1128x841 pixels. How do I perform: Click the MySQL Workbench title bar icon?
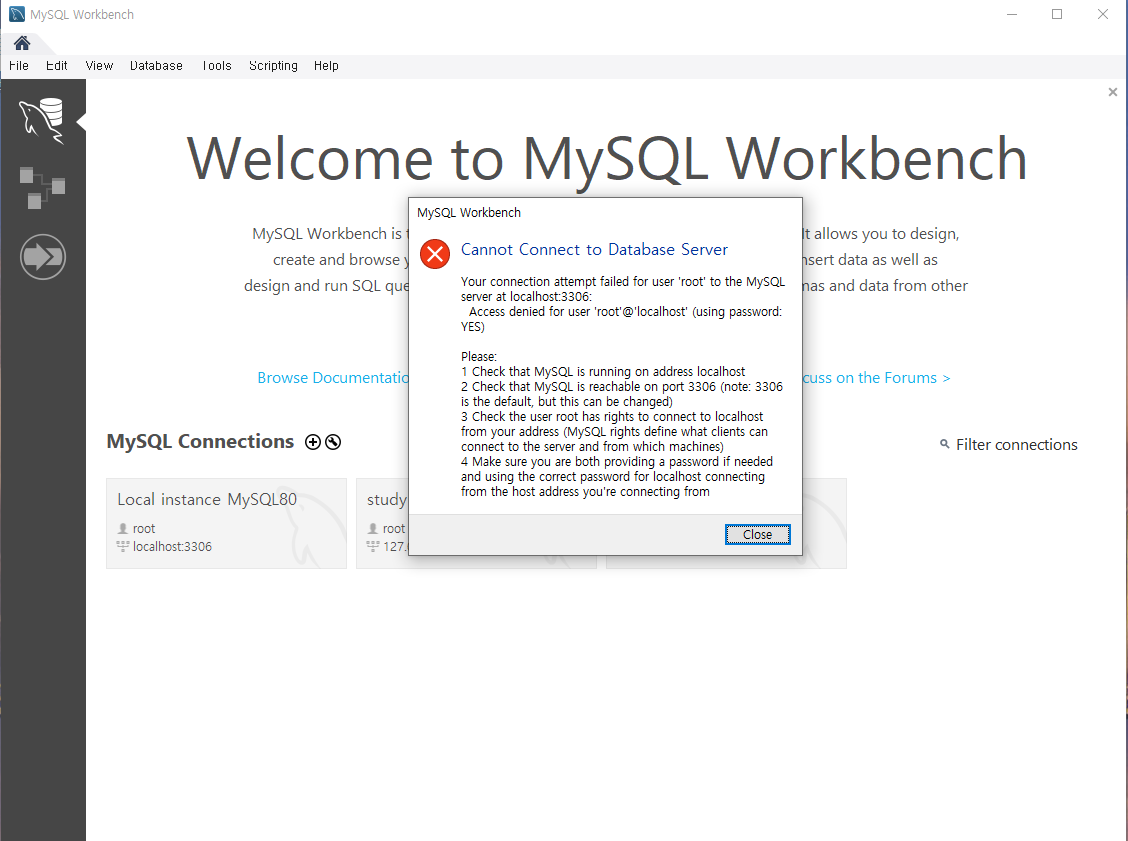[x=17, y=14]
